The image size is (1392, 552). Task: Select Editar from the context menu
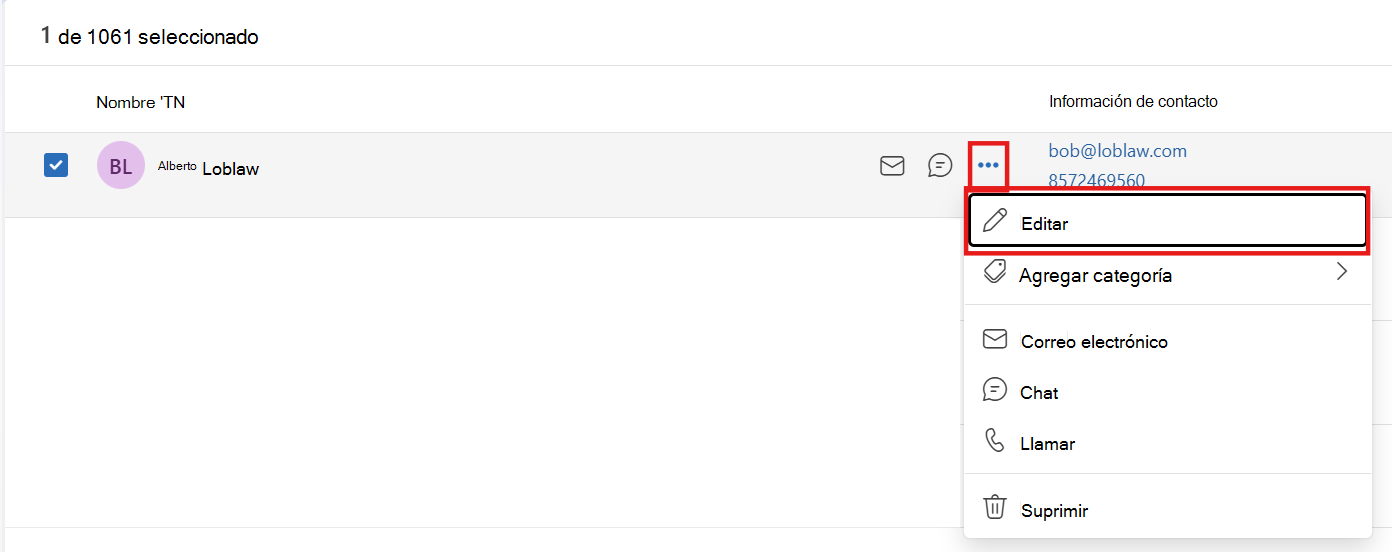(1167, 220)
